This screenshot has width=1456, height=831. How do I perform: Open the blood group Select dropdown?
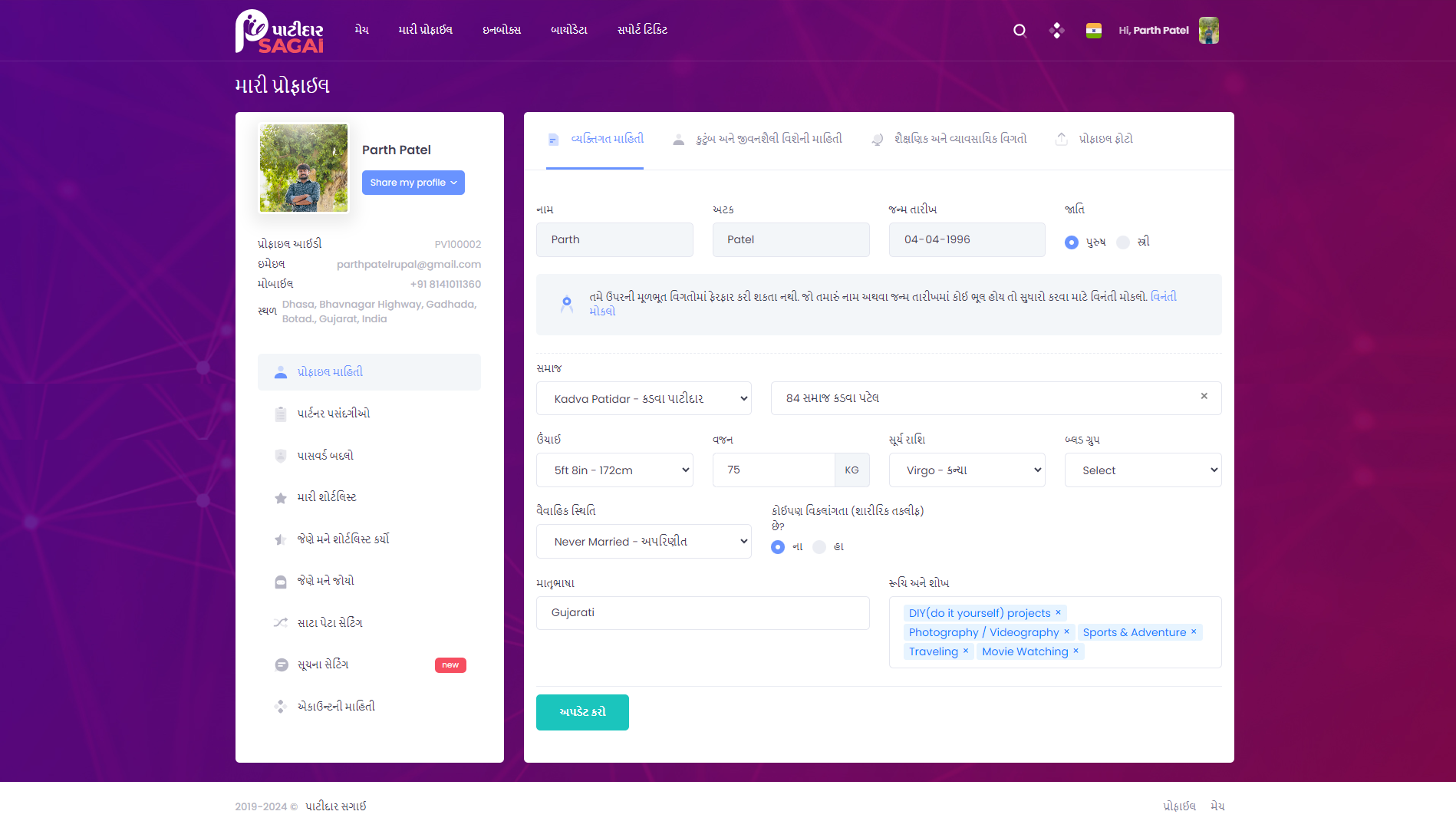(1142, 470)
